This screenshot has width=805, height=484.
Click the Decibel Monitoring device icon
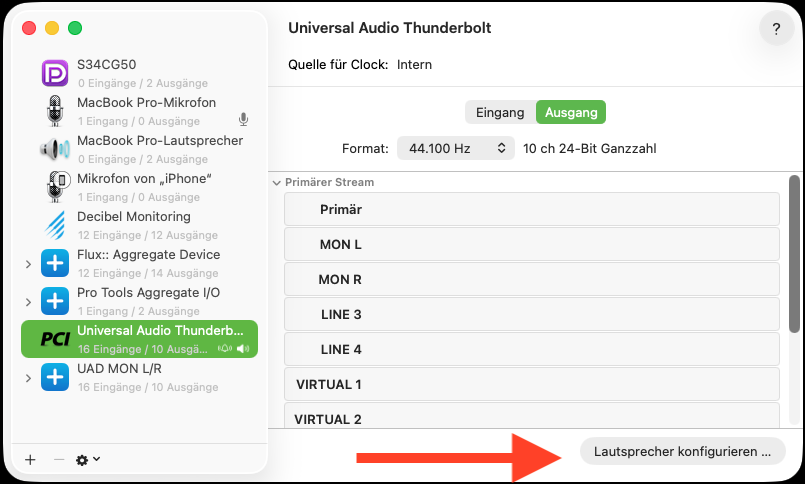(x=54, y=225)
